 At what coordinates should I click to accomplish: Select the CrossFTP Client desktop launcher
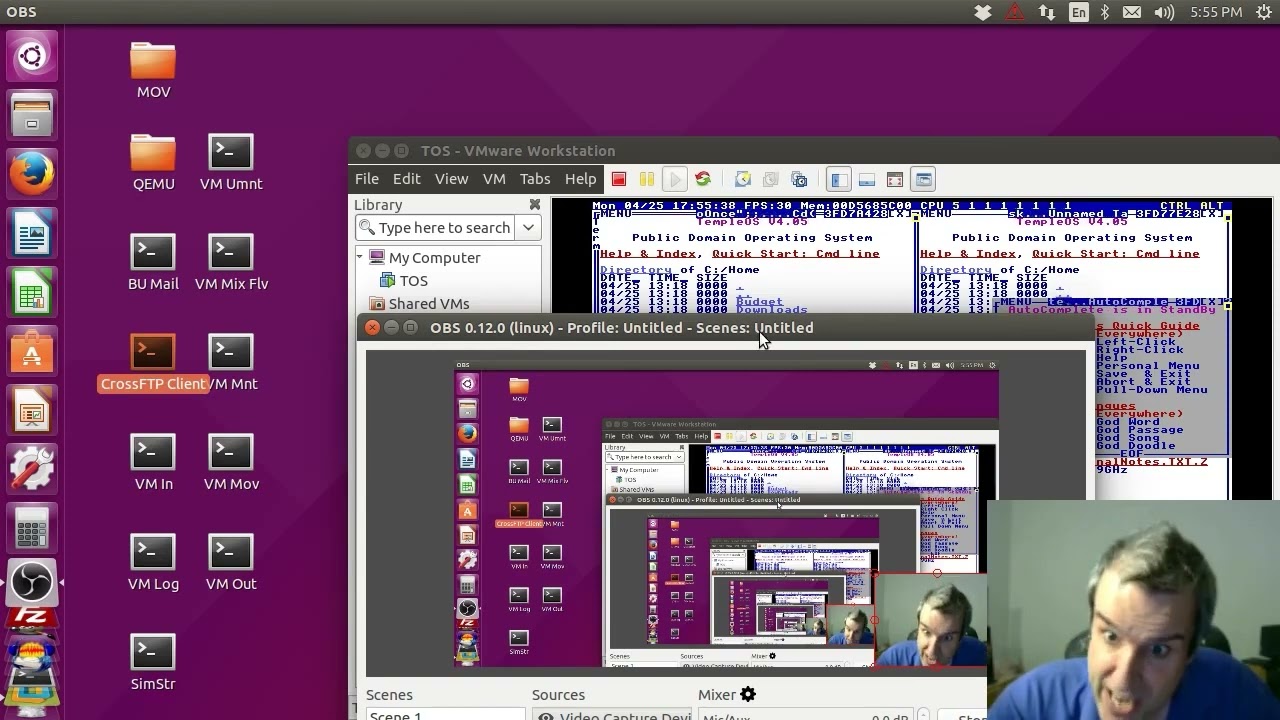pos(153,362)
